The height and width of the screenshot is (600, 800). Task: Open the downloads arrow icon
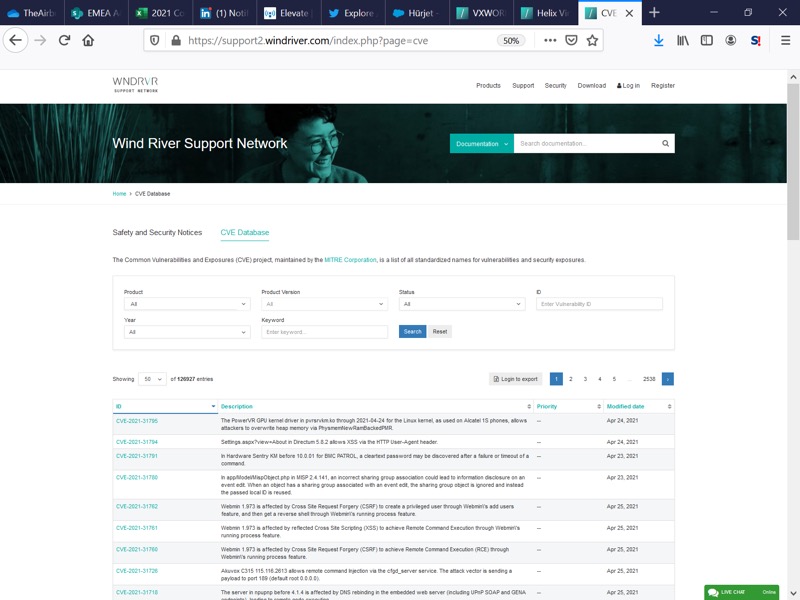tap(659, 40)
